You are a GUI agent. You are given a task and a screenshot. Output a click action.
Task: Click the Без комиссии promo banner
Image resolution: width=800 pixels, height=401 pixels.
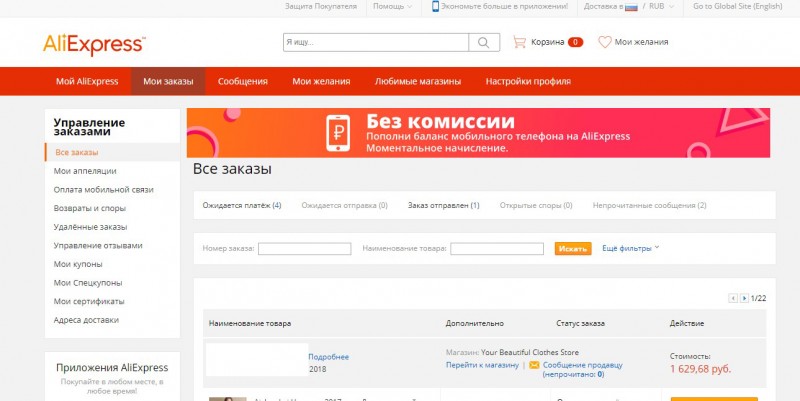coord(478,133)
